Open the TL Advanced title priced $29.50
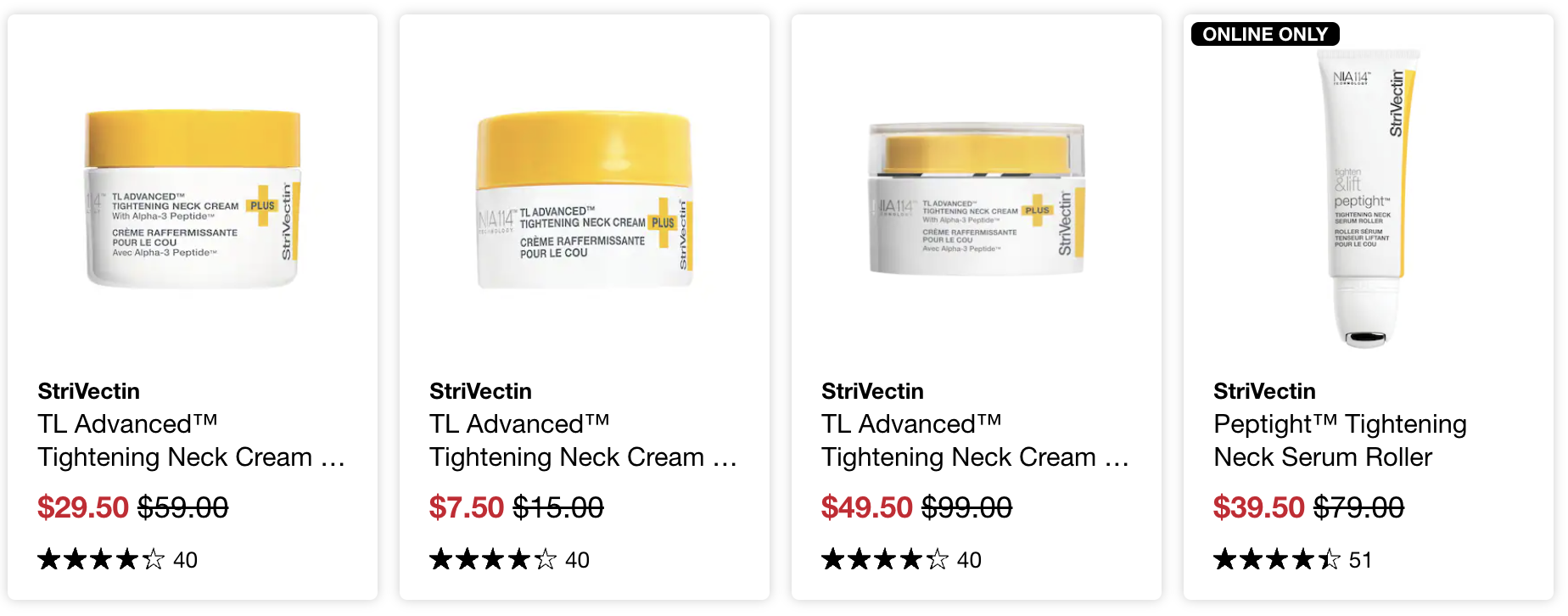This screenshot has width=1568, height=616. [x=192, y=440]
